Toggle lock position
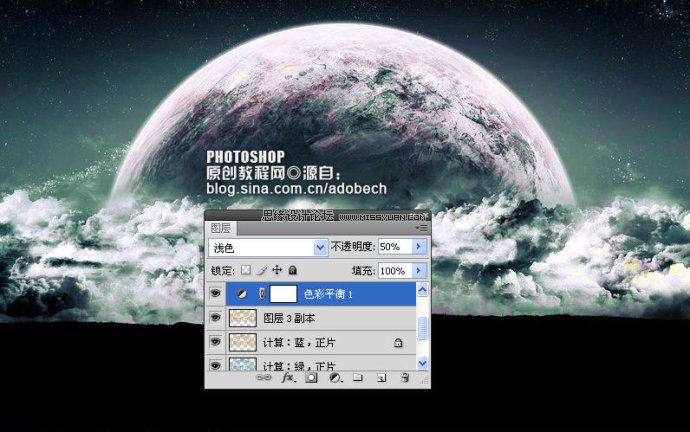 (277, 270)
